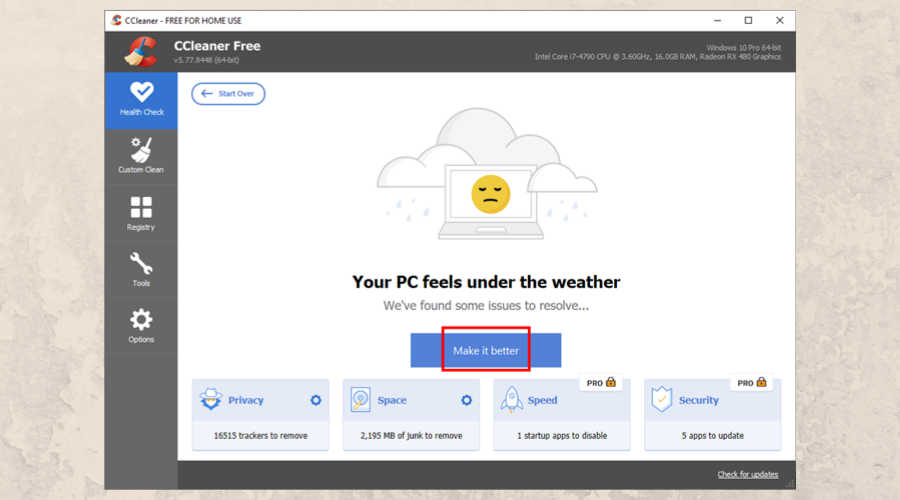Click the CCleaner title bar app icon
This screenshot has height=500, width=900.
click(117, 20)
